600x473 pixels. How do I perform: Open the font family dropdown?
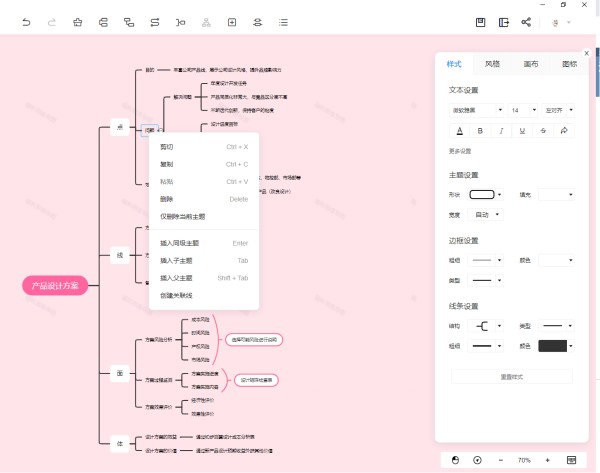476,110
